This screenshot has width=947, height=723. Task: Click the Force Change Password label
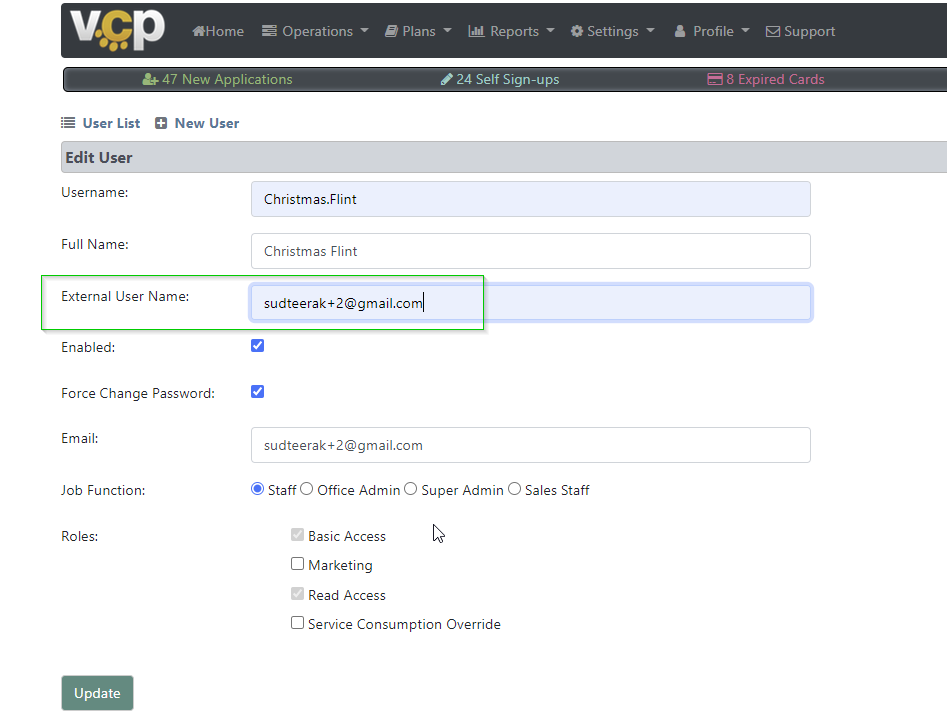(x=138, y=393)
